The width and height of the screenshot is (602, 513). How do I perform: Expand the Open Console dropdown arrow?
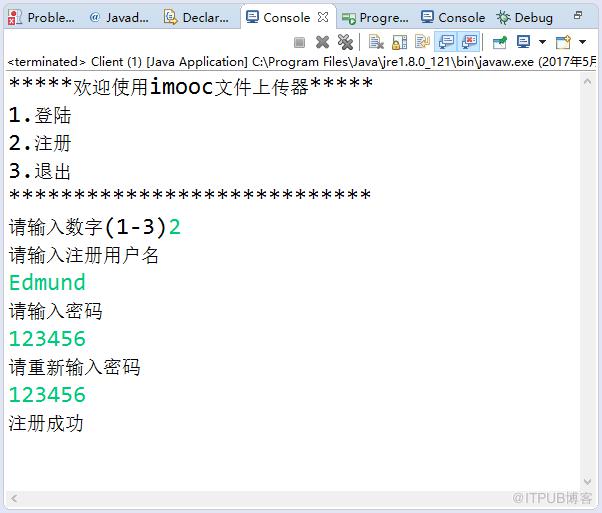point(582,42)
